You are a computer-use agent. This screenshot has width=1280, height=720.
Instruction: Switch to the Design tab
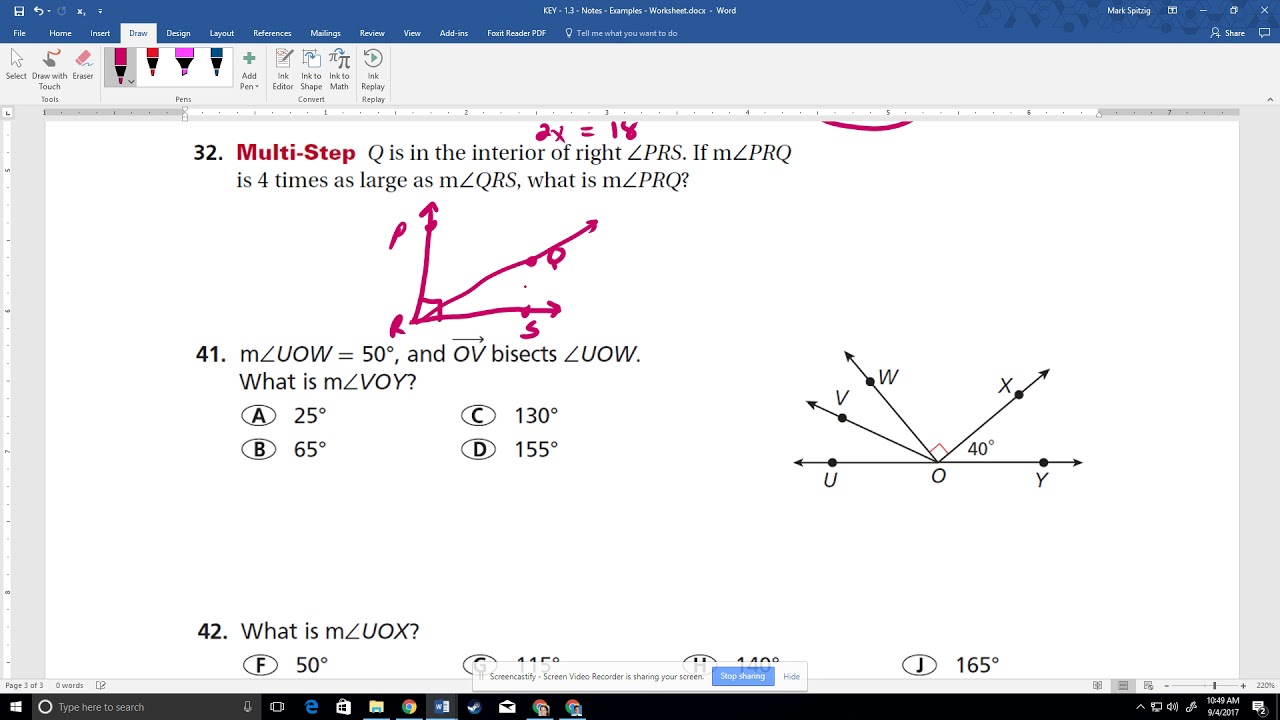(x=178, y=33)
